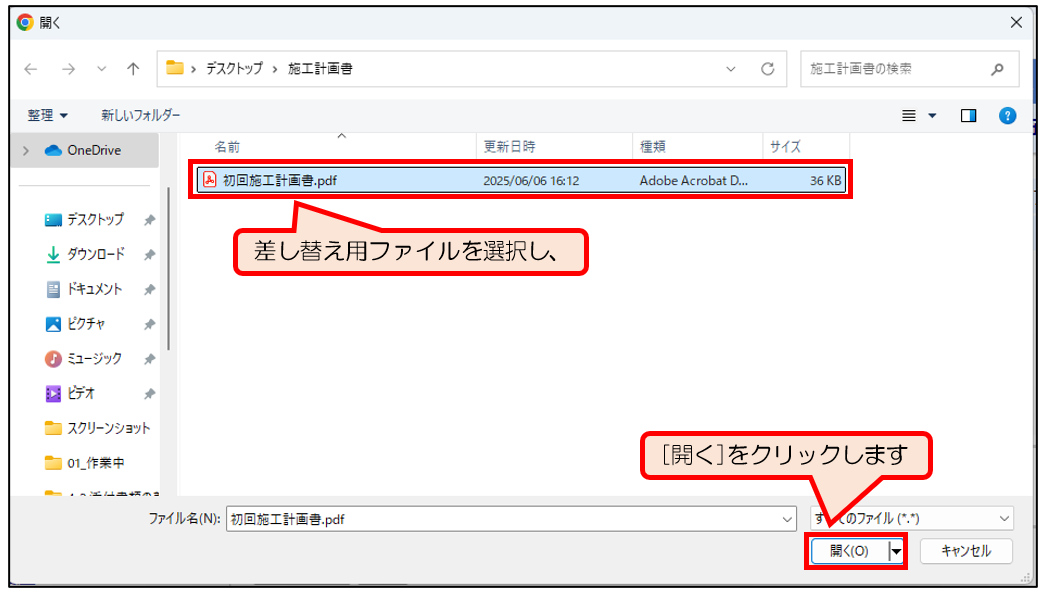The width and height of the screenshot is (1053, 606).
Task: Click the back navigation arrow
Action: click(x=30, y=69)
